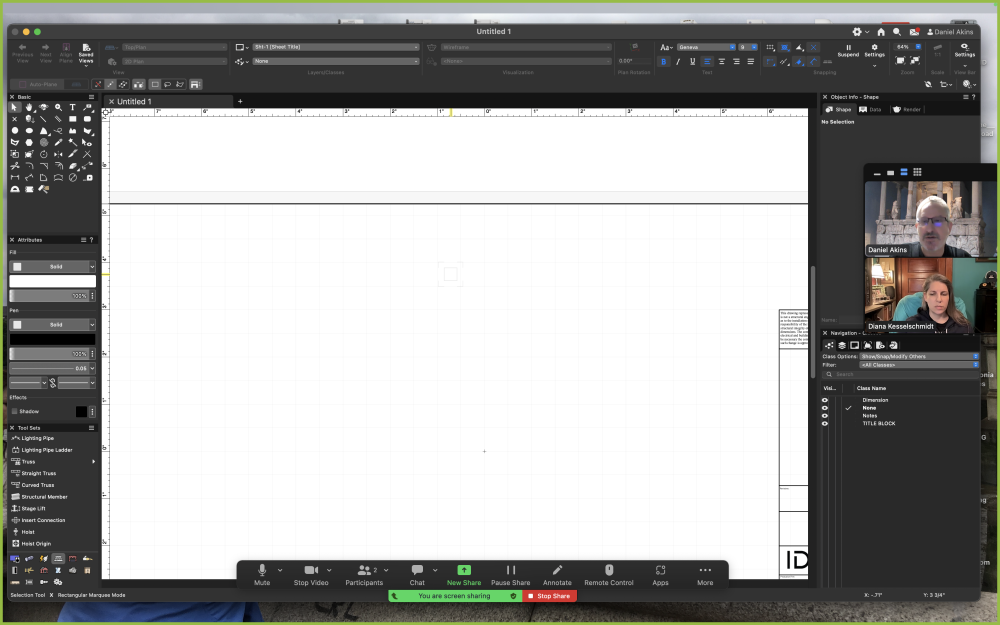Enable the Shadow effect checkbox
Screen dimensions: 1000x625
tap(14, 411)
